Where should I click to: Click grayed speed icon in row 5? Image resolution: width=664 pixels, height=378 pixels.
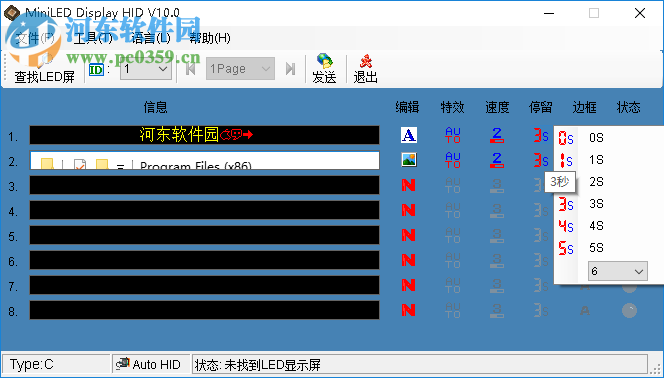point(497,235)
